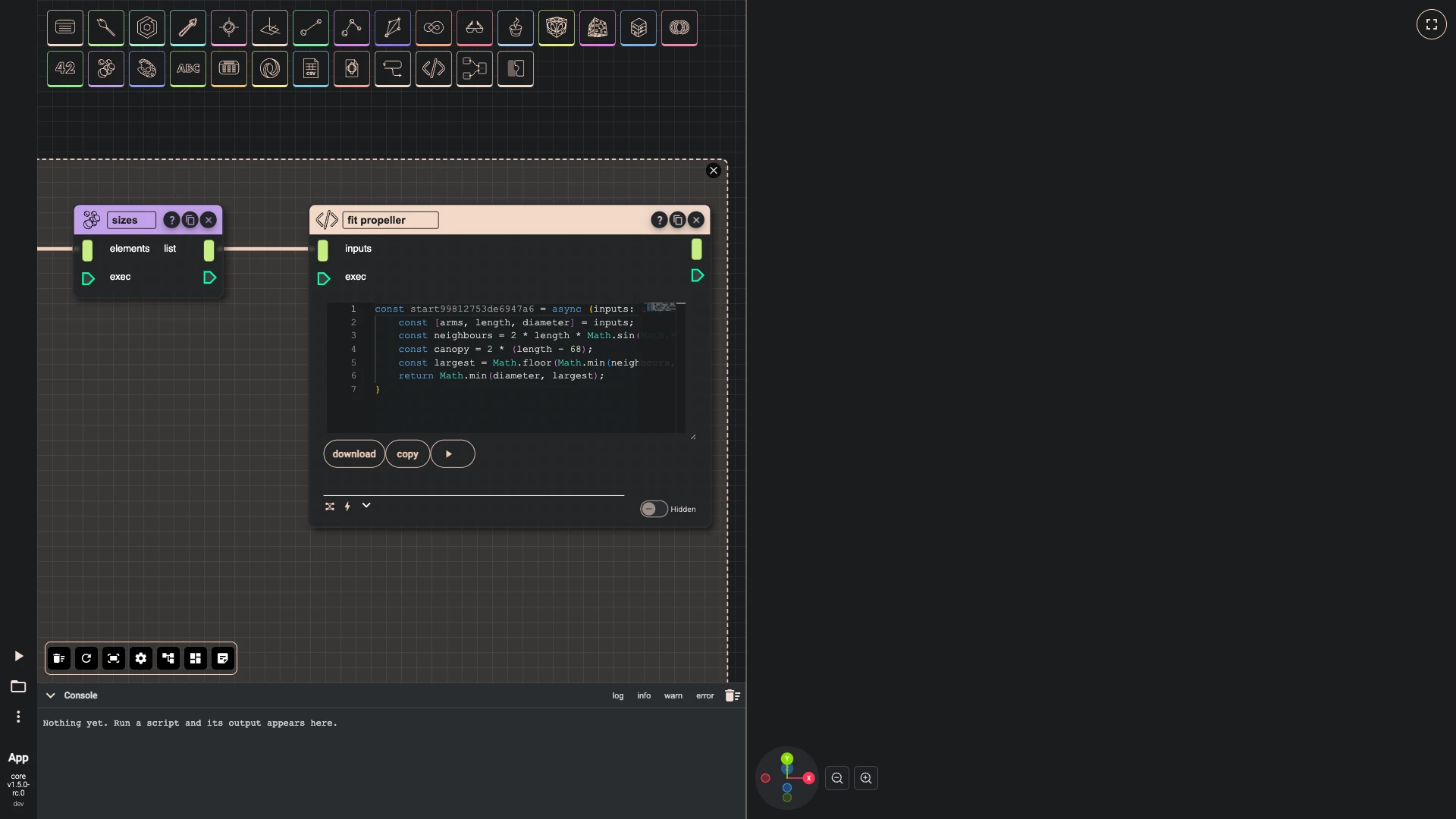Click the clear-all trash icon in canvas toolbar
This screenshot has height=819, width=1456.
click(59, 658)
